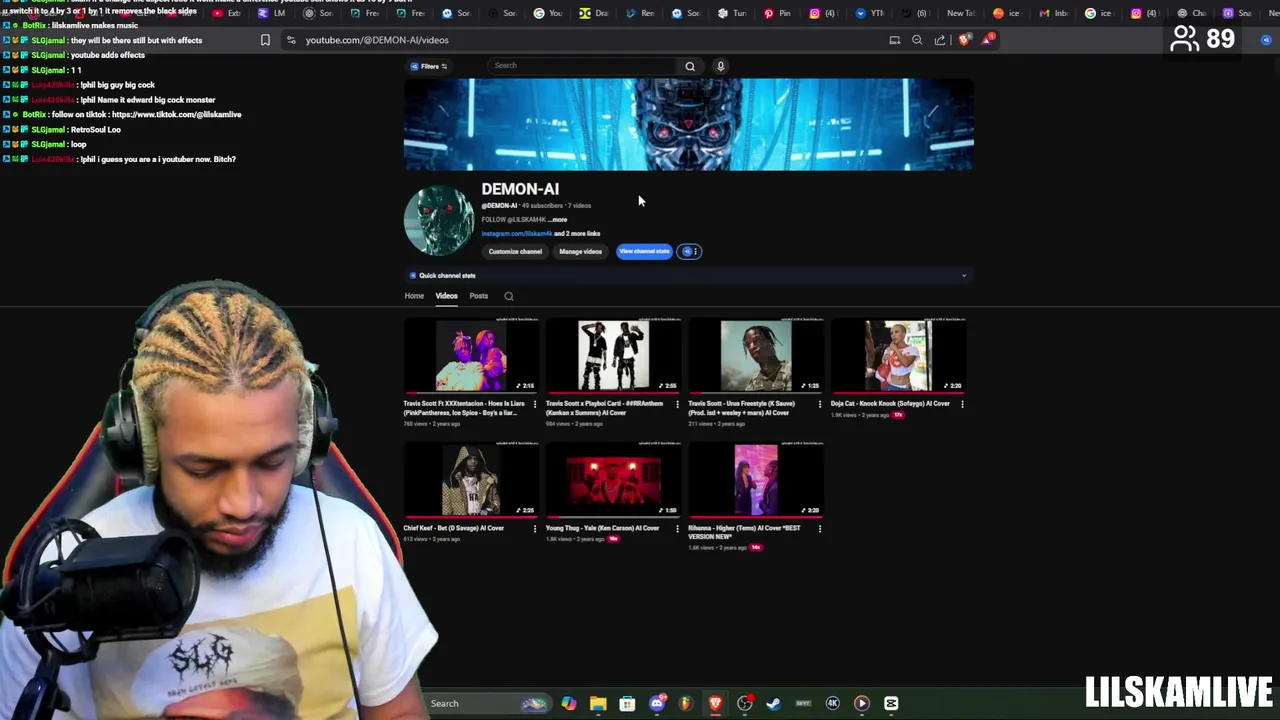Click the 'Travis Scott - Urus Freestyle' title
This screenshot has height=720, width=1280.
[743, 408]
